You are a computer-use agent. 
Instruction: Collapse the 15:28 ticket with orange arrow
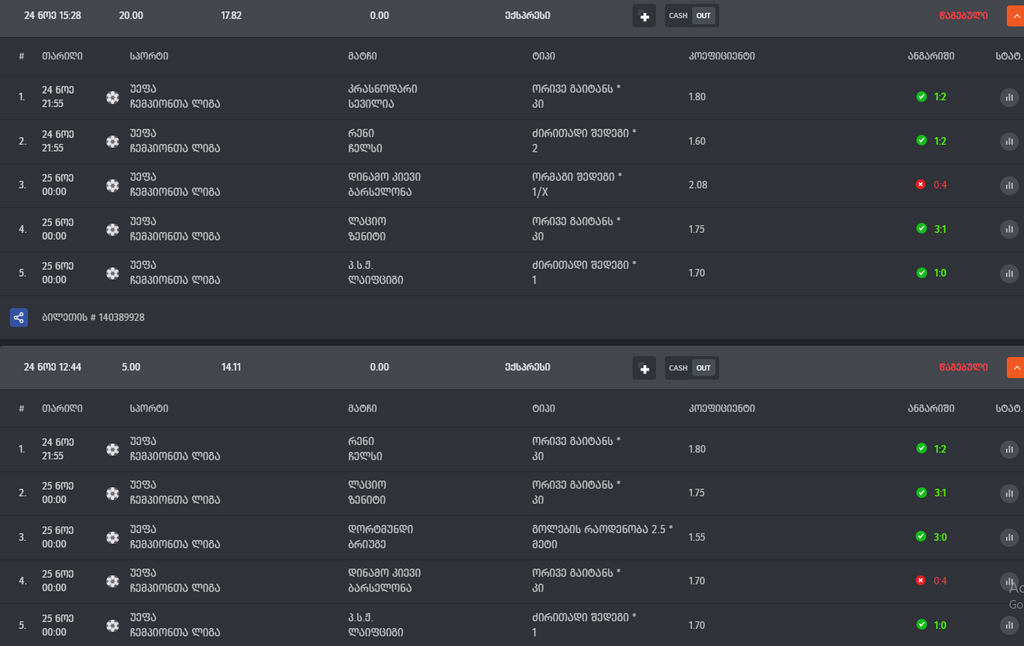[x=1015, y=16]
